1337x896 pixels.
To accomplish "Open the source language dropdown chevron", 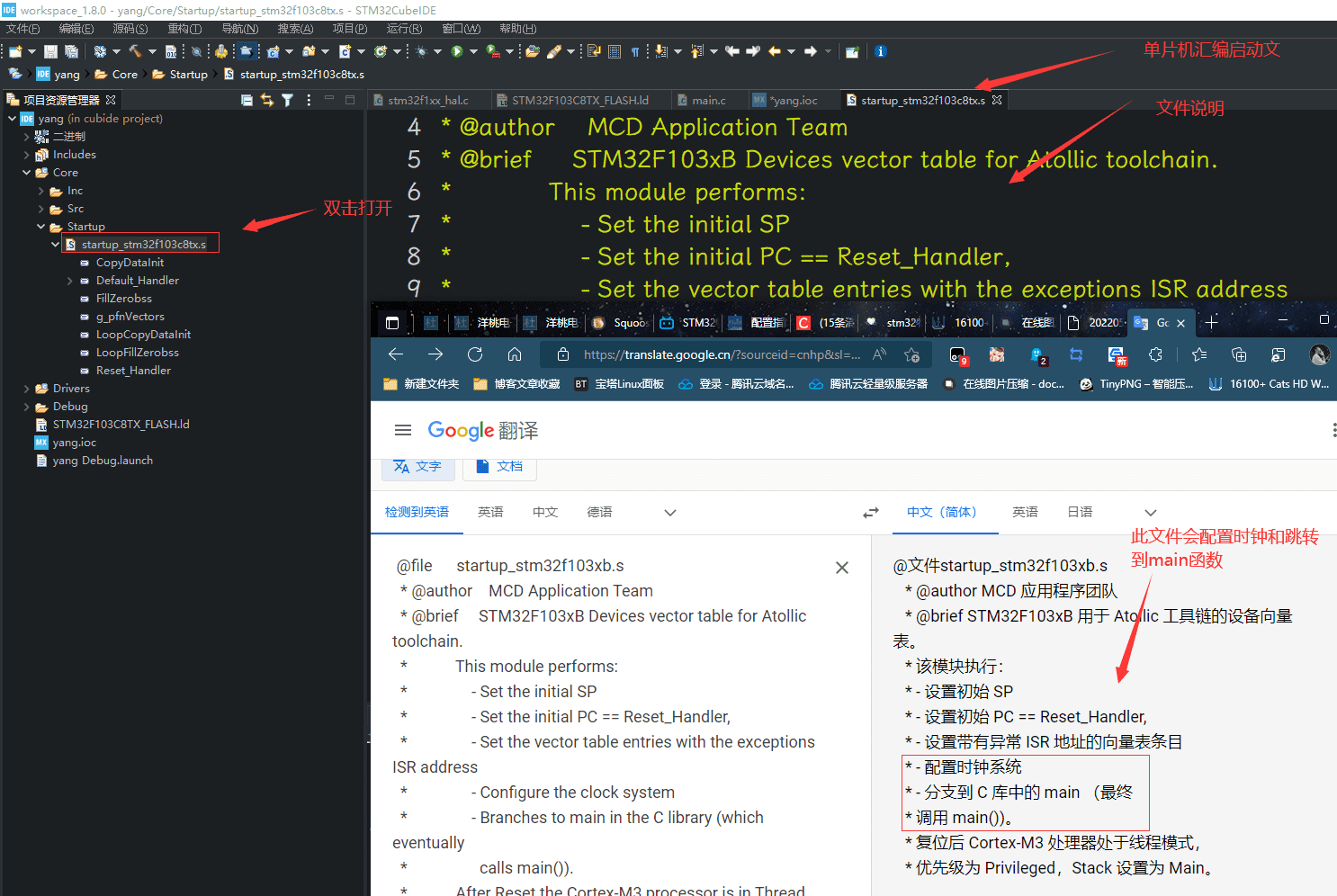I will [669, 513].
